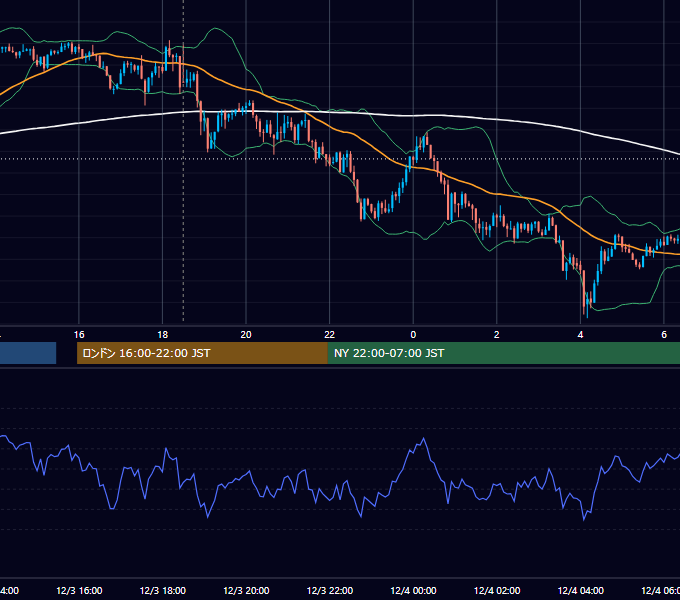Click the '12/4 02:00' date label
Viewport: 680px width, 600px height.
point(497,590)
